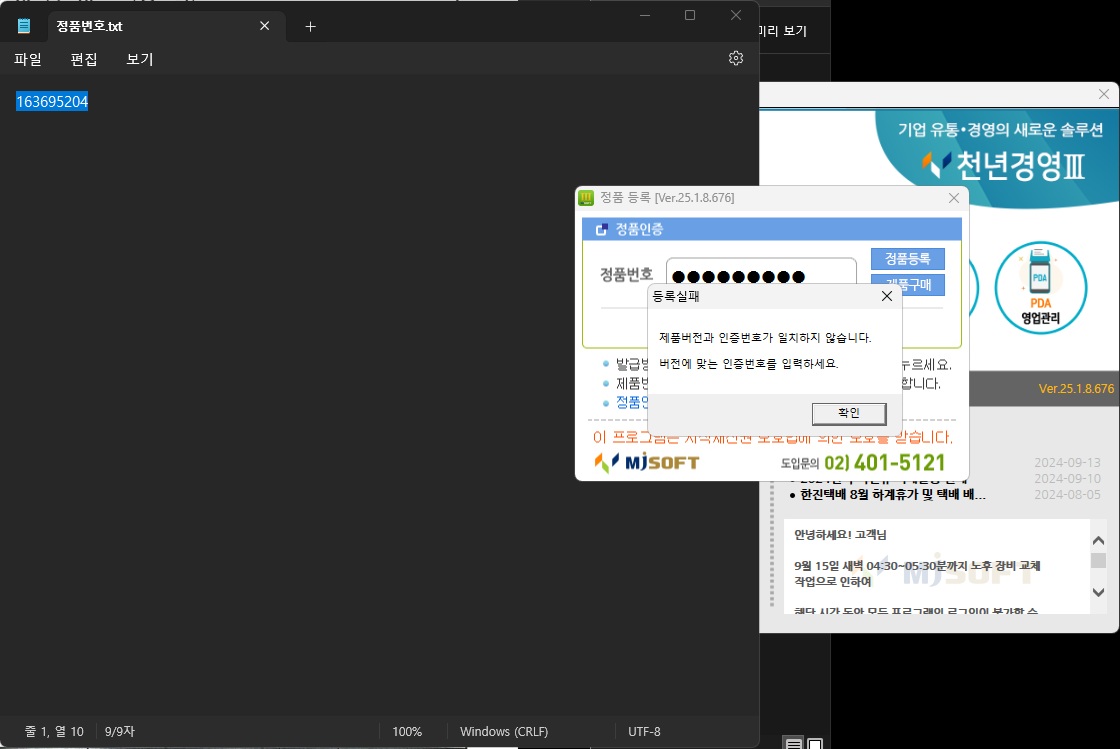This screenshot has height=749, width=1120.
Task: Click orange Ver.25.1.8.676 version label
Action: point(1076,388)
